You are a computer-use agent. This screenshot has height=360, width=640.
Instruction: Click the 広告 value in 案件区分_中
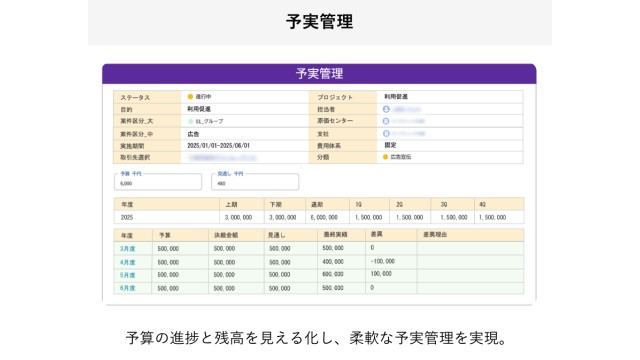click(x=193, y=134)
